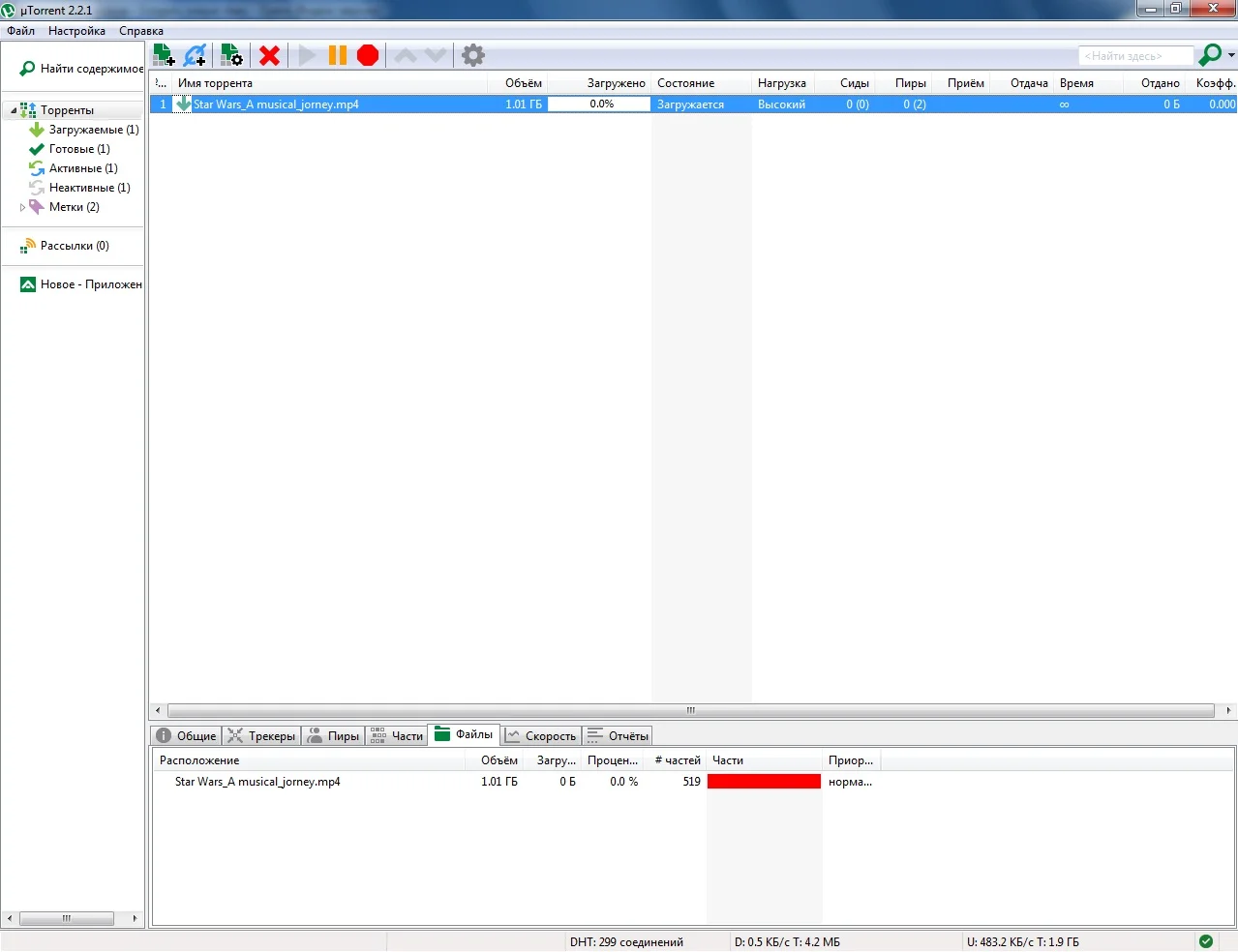Image resolution: width=1238 pixels, height=952 pixels.
Task: Click the main list horizontal scrollbar
Action: (x=691, y=710)
